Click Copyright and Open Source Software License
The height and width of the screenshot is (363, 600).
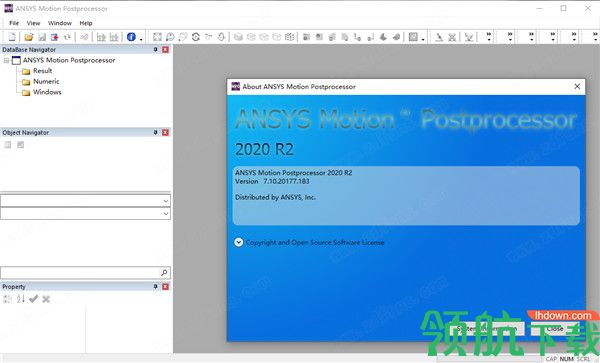tap(315, 243)
